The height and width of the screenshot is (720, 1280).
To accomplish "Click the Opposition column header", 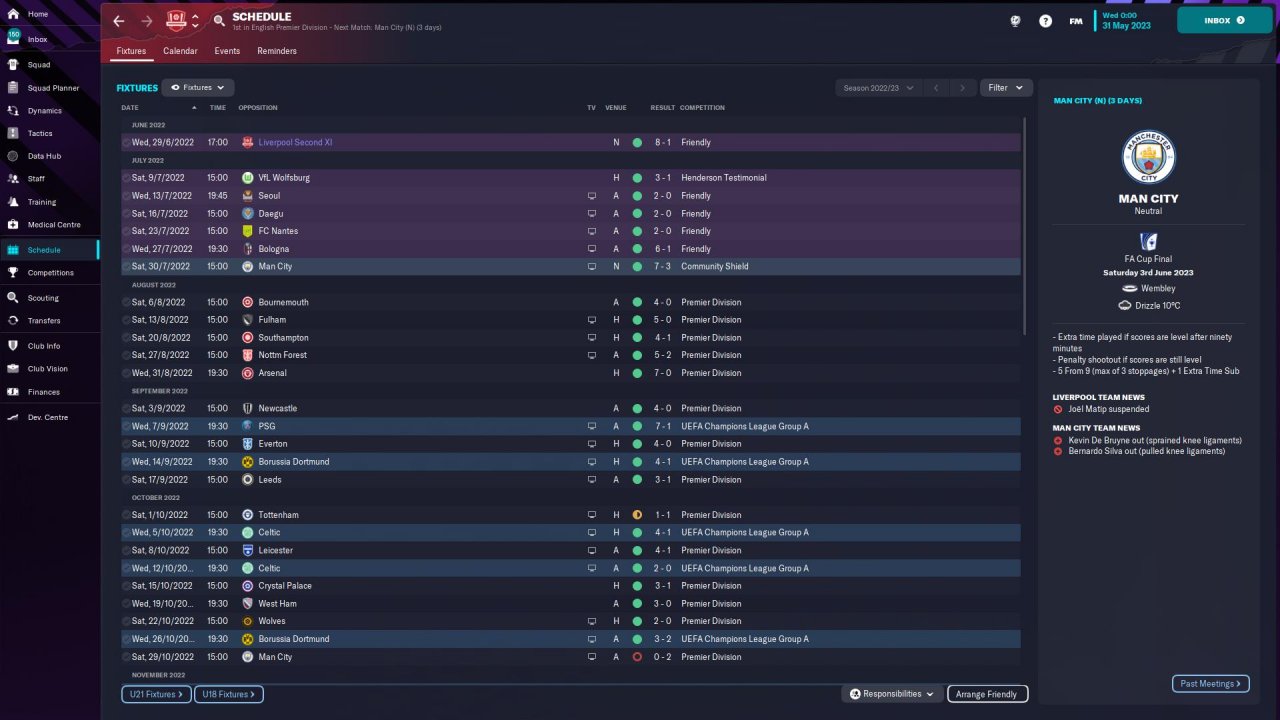I will click(x=258, y=108).
